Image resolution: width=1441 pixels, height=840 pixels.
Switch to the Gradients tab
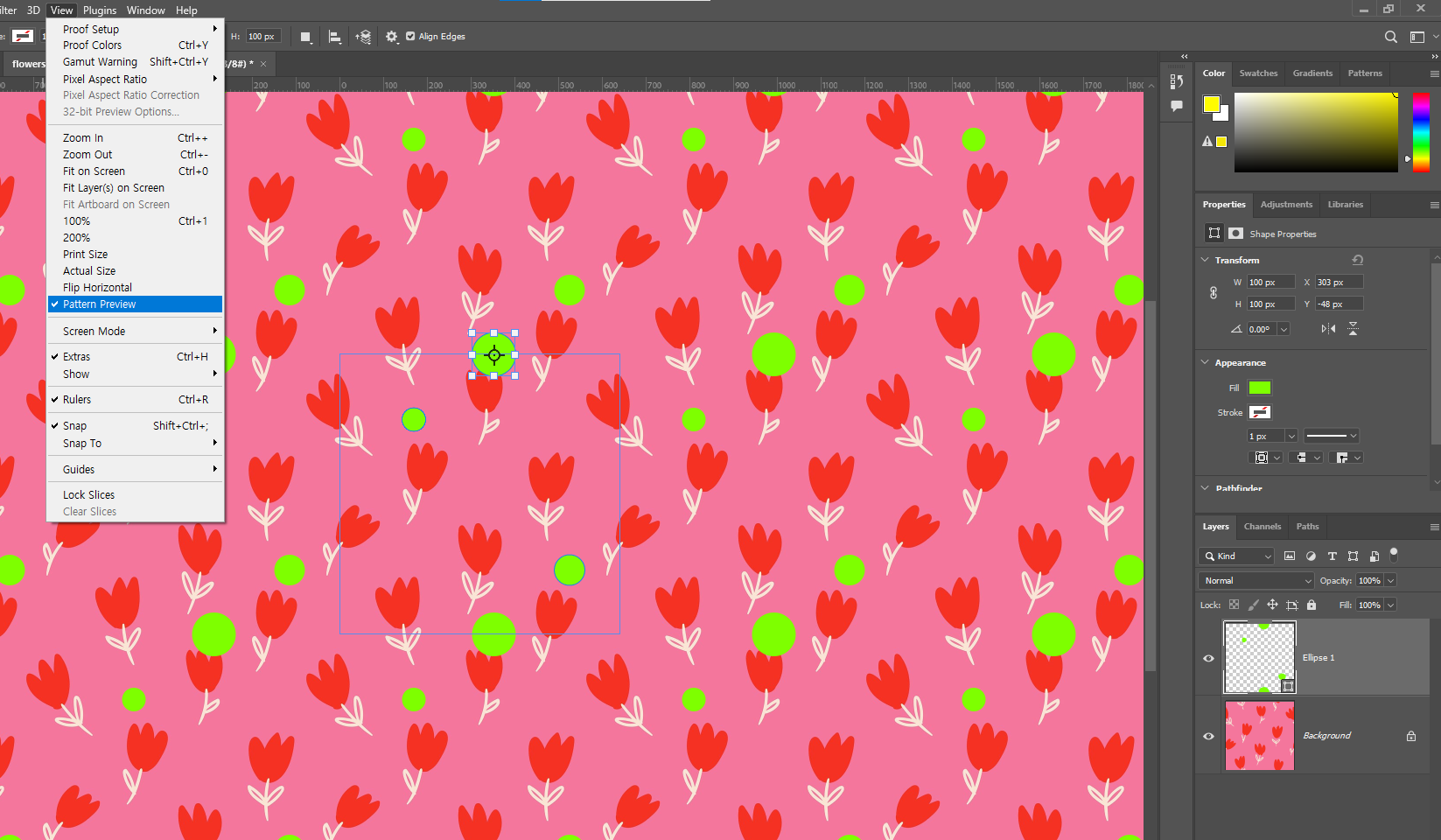point(1312,73)
